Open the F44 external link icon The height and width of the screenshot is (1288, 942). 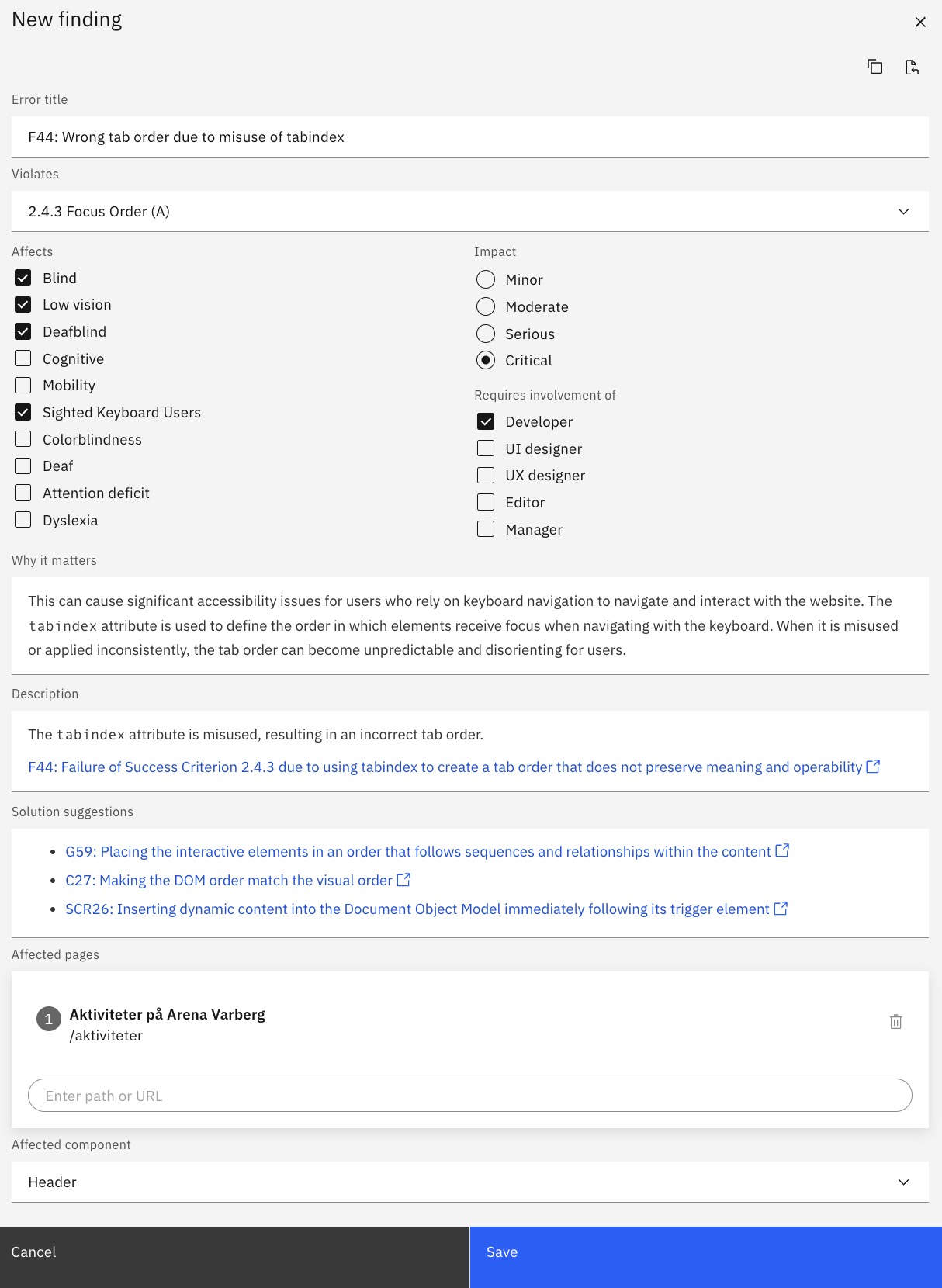(872, 766)
